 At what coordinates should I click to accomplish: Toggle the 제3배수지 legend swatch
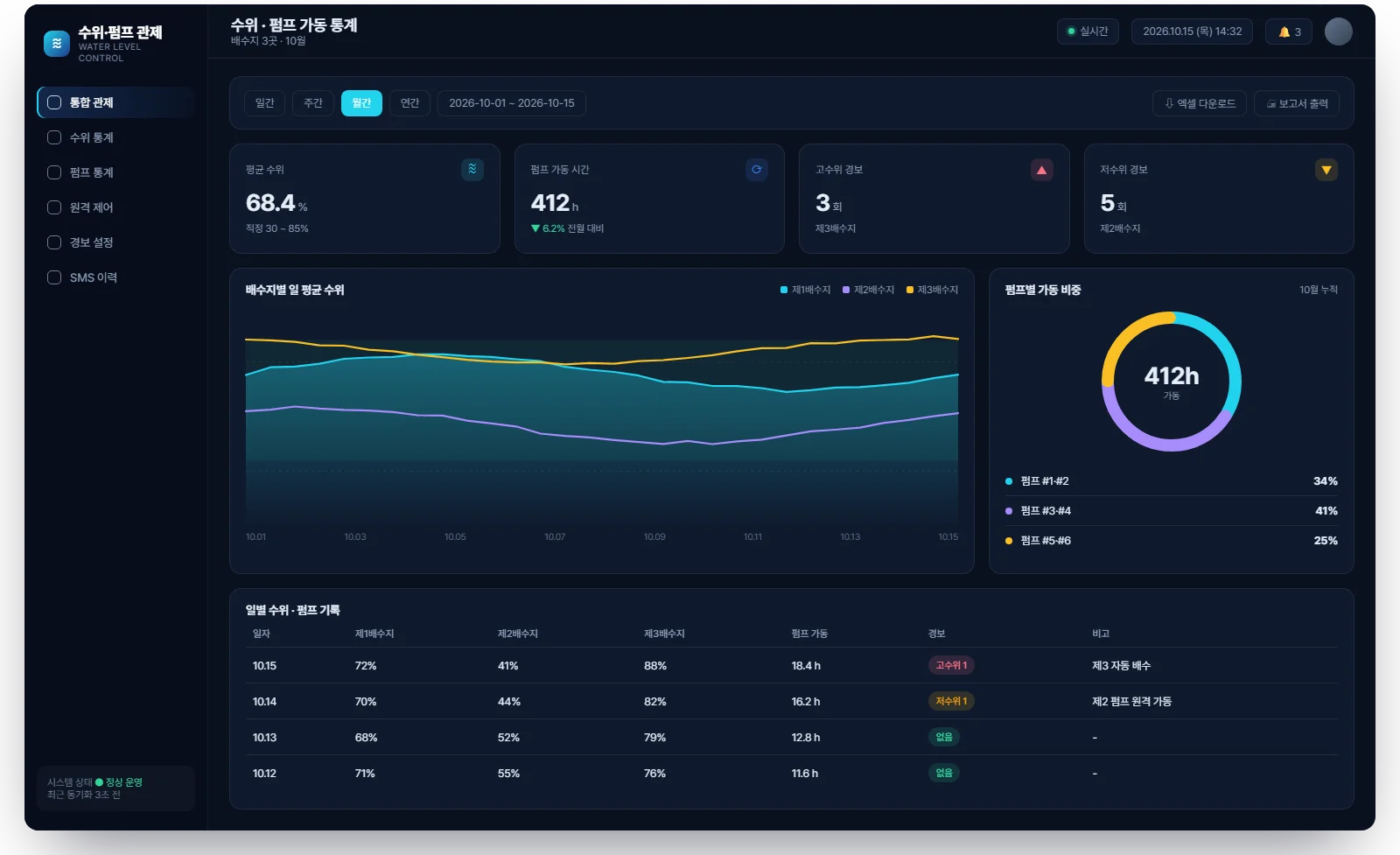(x=910, y=290)
